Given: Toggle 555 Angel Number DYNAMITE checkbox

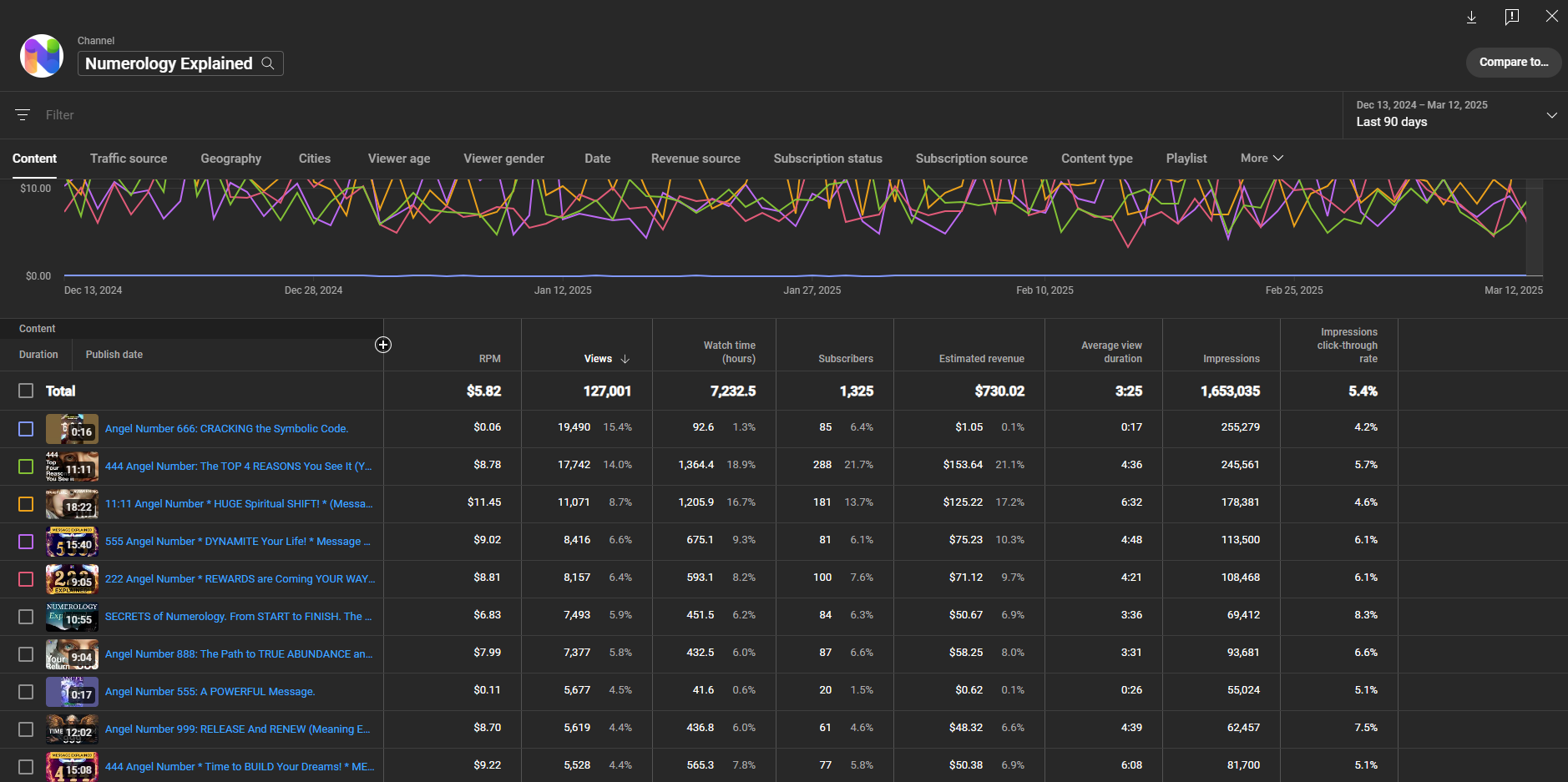Looking at the screenshot, I should [26, 542].
